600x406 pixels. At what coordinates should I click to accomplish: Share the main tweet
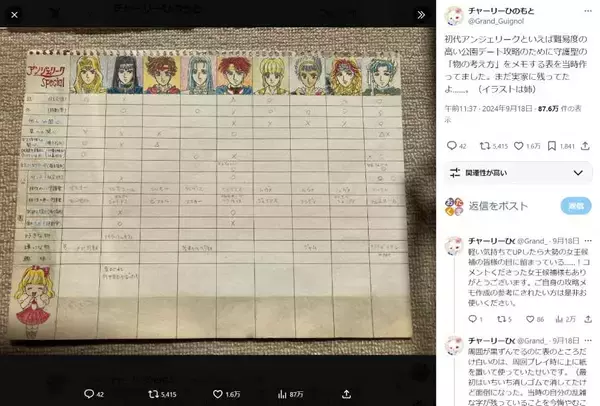click(x=585, y=146)
